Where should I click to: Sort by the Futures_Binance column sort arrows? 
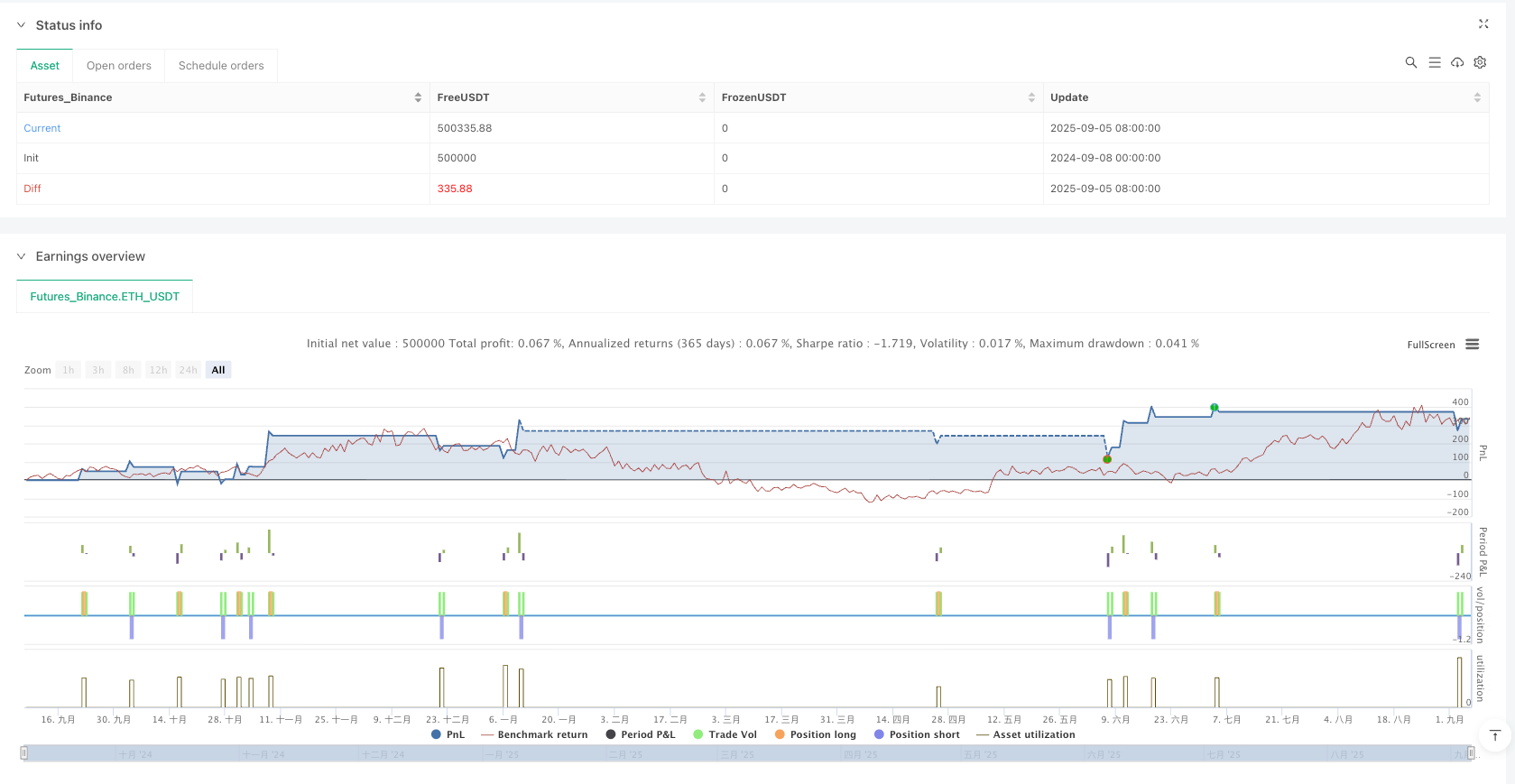coord(418,97)
